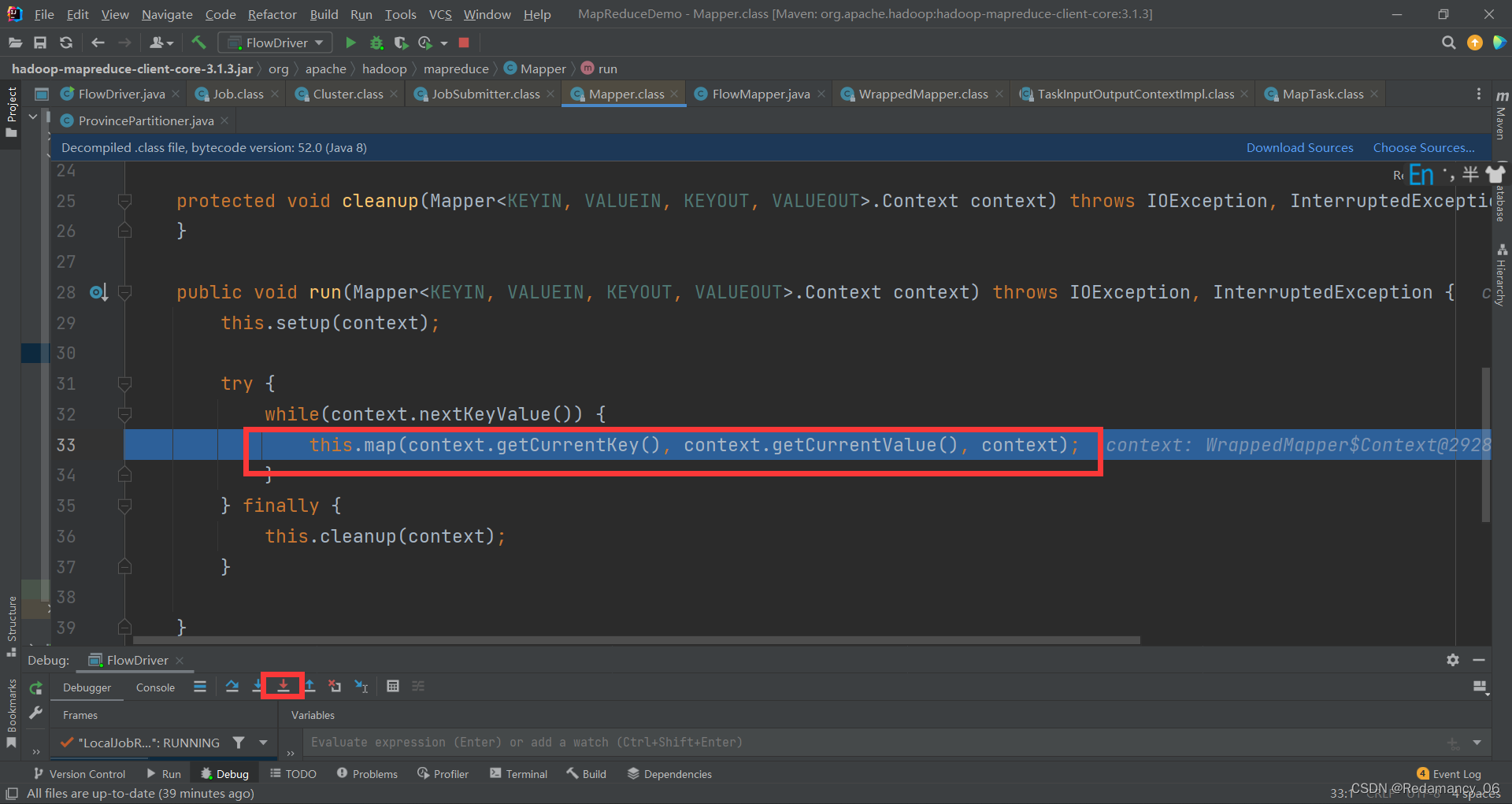Screen dimensions: 1512x804
Task: Navigate forward with the right arrow
Action: [124, 43]
